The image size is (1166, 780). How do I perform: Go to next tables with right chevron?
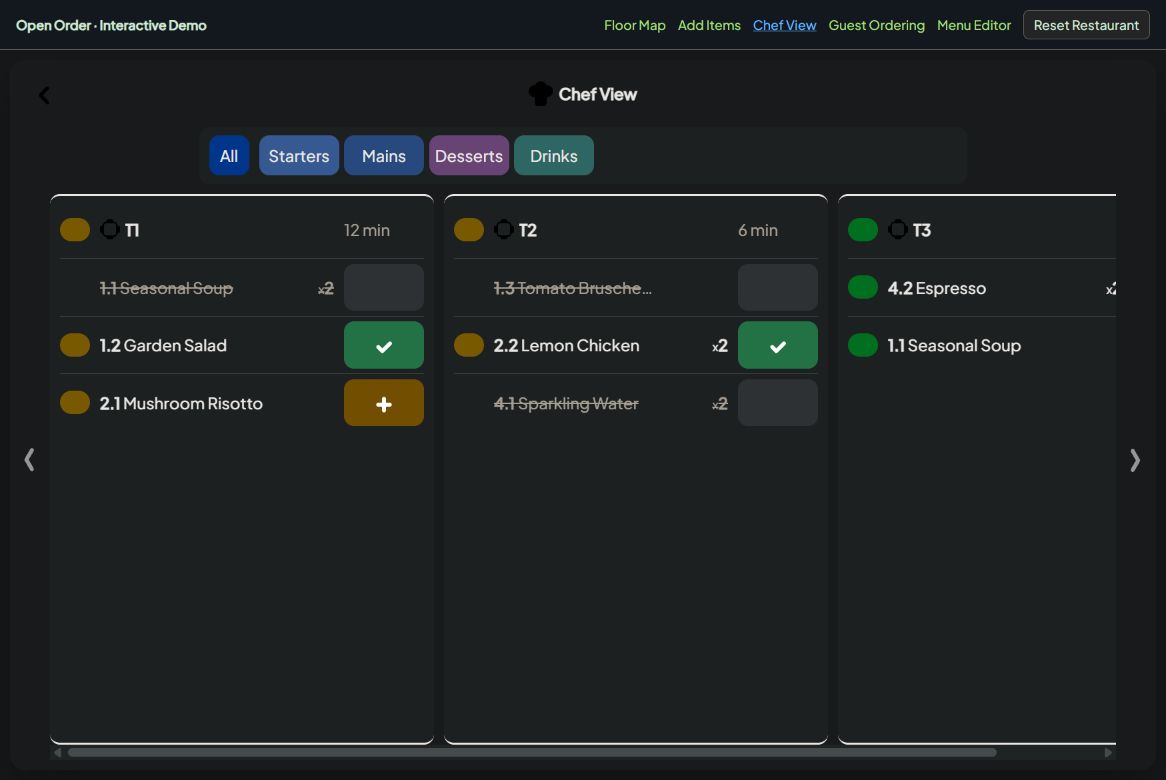pos(1135,460)
